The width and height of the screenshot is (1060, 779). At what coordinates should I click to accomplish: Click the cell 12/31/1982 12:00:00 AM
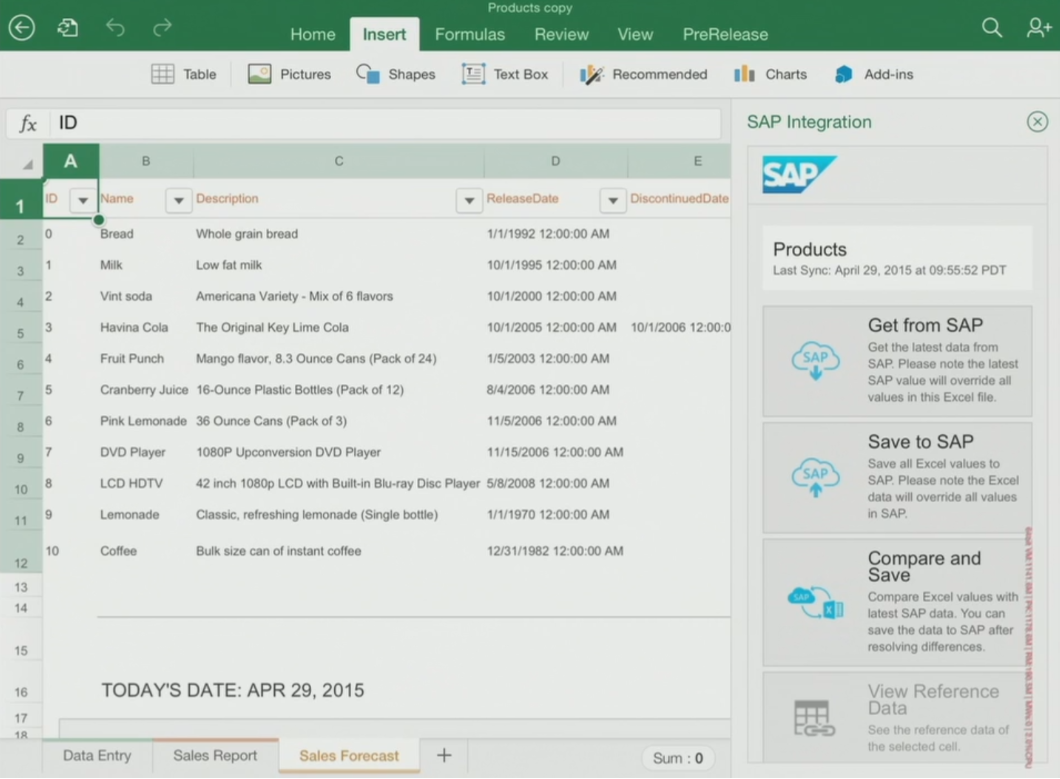coord(555,551)
